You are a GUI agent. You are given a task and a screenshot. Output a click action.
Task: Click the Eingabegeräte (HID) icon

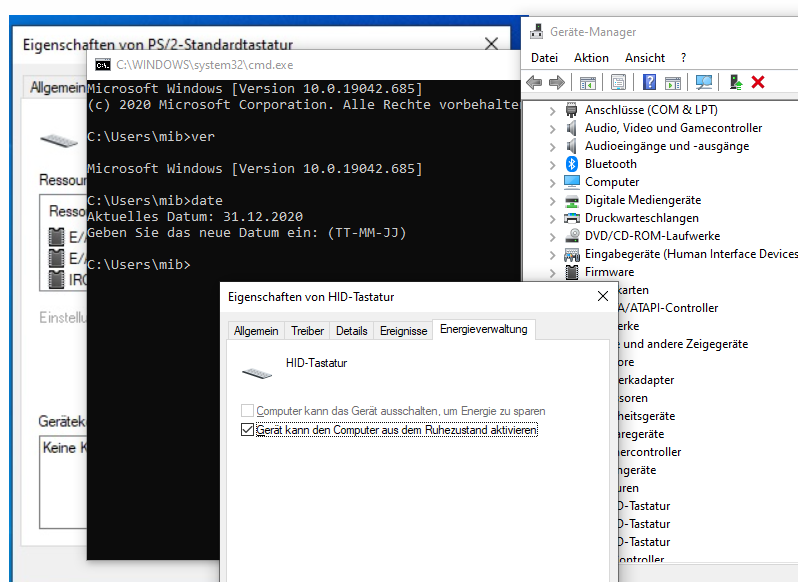(x=572, y=254)
